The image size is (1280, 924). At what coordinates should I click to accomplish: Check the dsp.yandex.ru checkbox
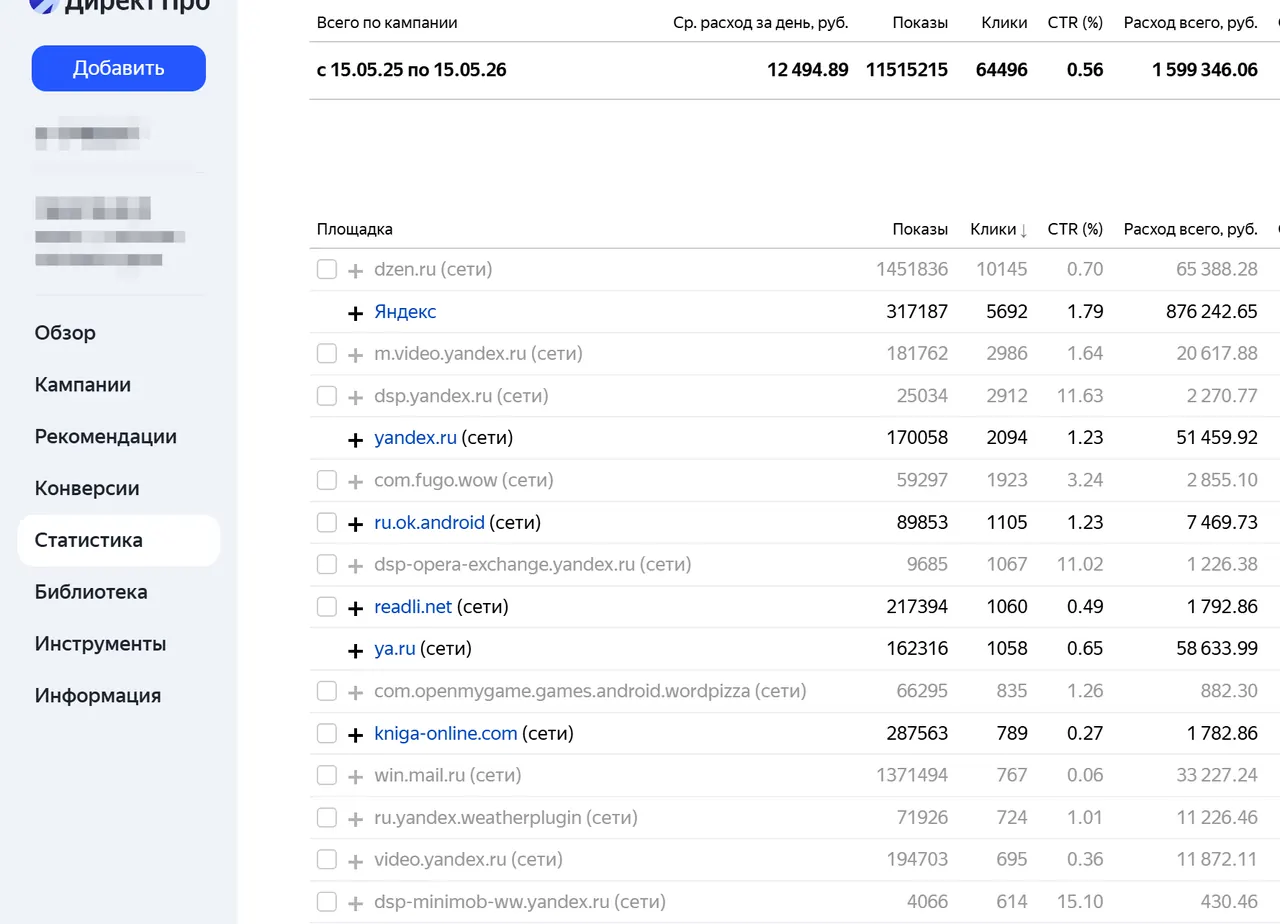click(327, 396)
